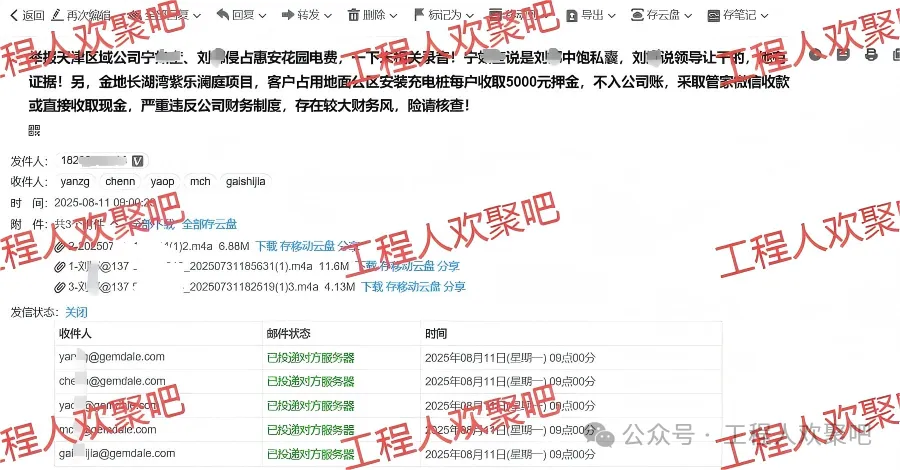Save the 11.6M attachment to 移动云盘
The width and height of the screenshot is (900, 470).
pos(407,266)
